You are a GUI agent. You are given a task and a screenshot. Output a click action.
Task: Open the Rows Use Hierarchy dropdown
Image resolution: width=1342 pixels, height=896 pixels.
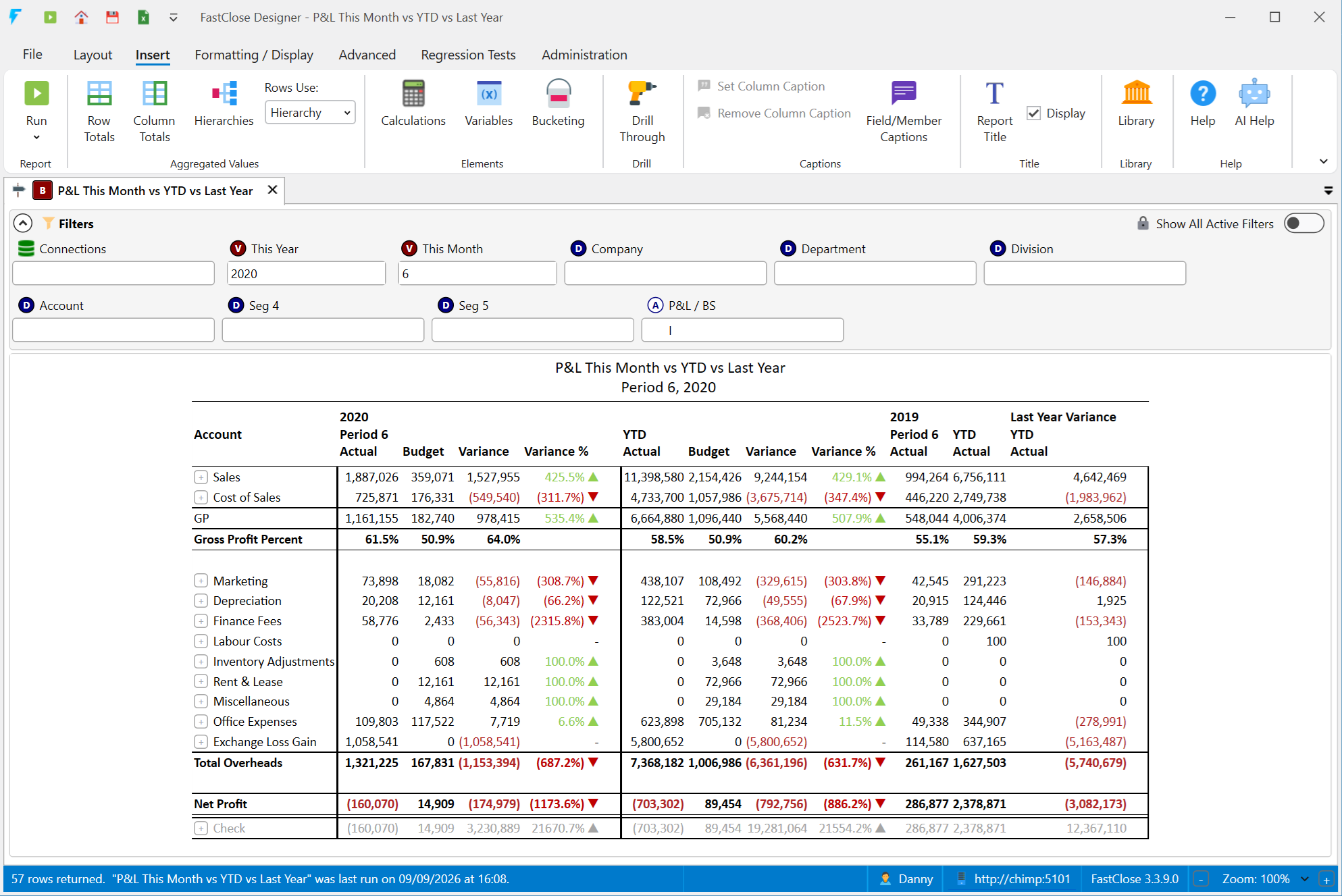(x=310, y=113)
